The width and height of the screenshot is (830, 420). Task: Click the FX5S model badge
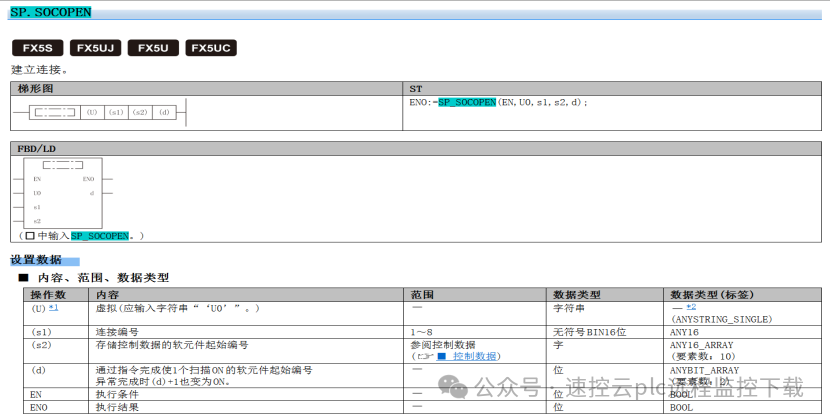tap(38, 48)
